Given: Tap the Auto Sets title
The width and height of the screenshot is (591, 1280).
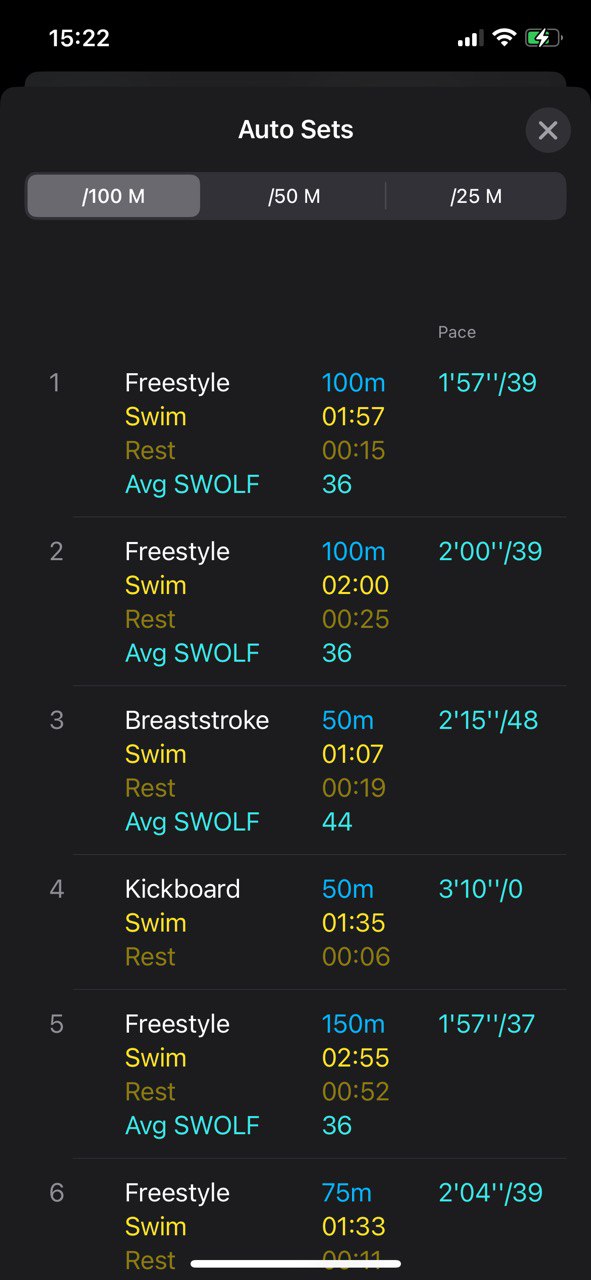Looking at the screenshot, I should (x=296, y=129).
